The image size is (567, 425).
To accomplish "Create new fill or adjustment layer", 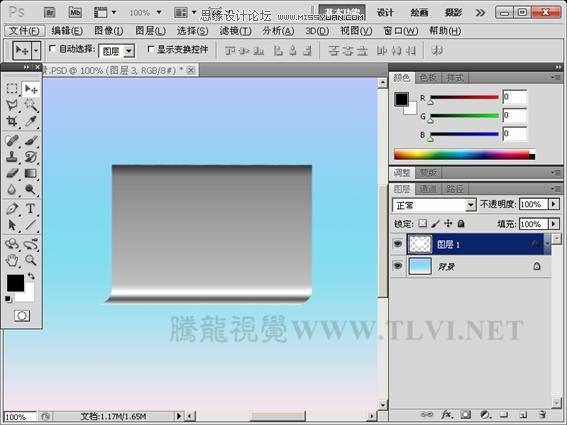I will 485,414.
